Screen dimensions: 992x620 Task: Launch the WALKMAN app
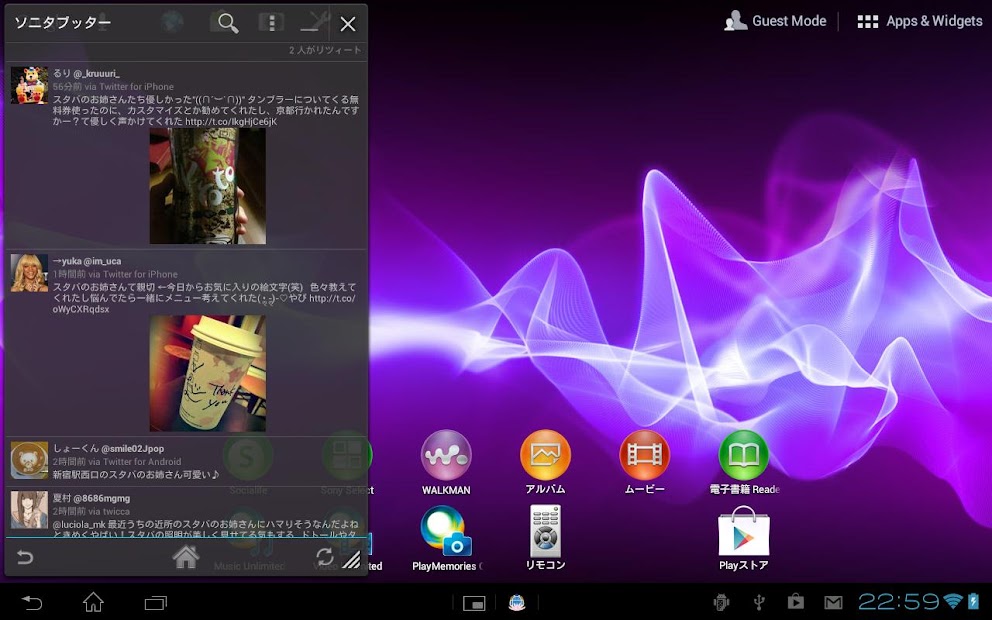click(x=446, y=462)
